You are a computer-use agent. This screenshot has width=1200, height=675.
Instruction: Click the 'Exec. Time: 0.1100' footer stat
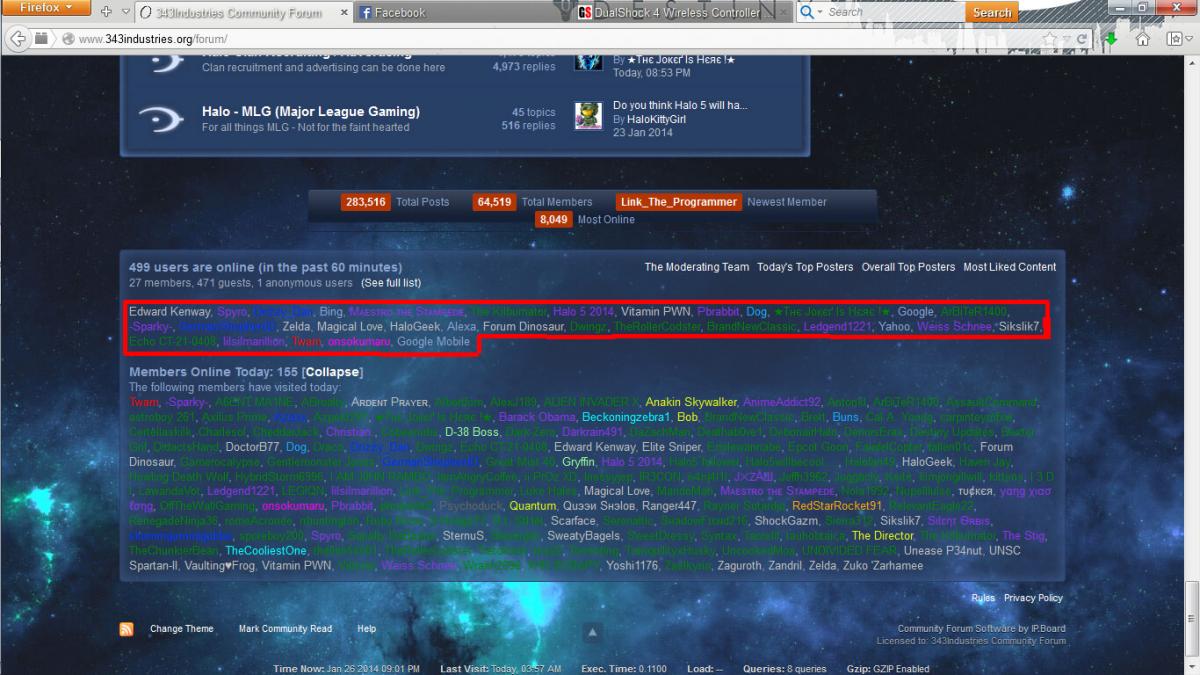coord(624,668)
